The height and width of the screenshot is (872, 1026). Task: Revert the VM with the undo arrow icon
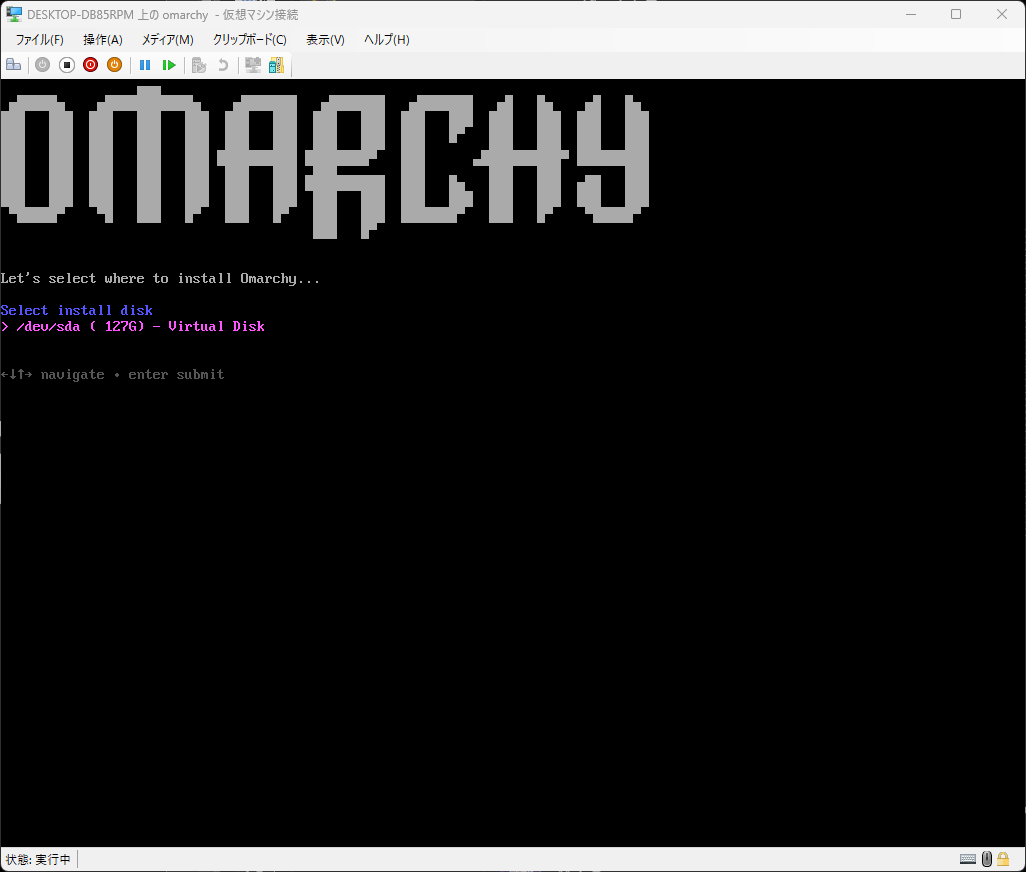click(x=223, y=65)
